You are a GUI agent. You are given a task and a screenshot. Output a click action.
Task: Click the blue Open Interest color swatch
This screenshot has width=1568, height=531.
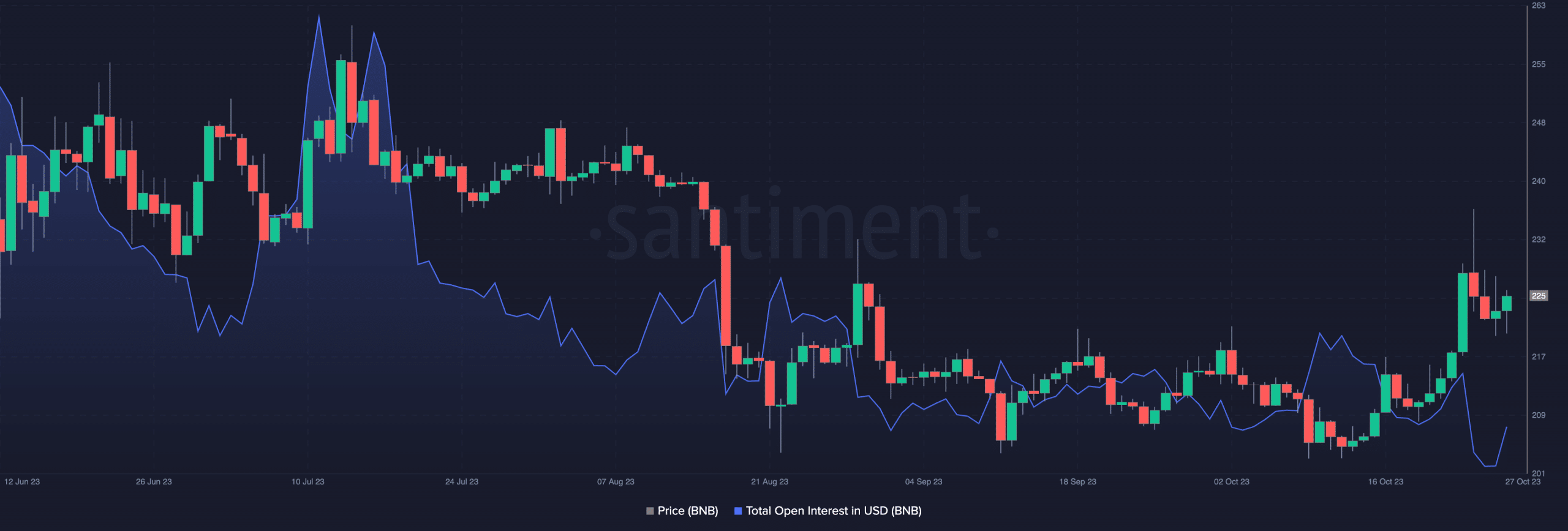738,511
